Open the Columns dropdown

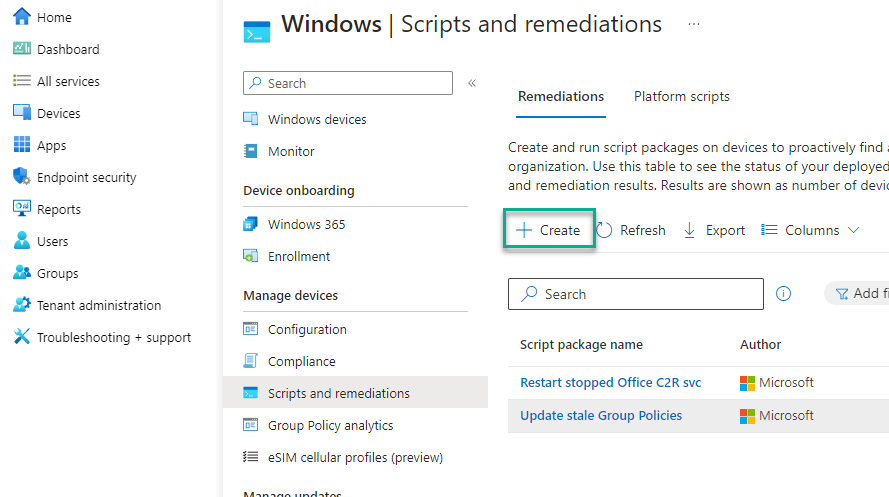tap(811, 230)
